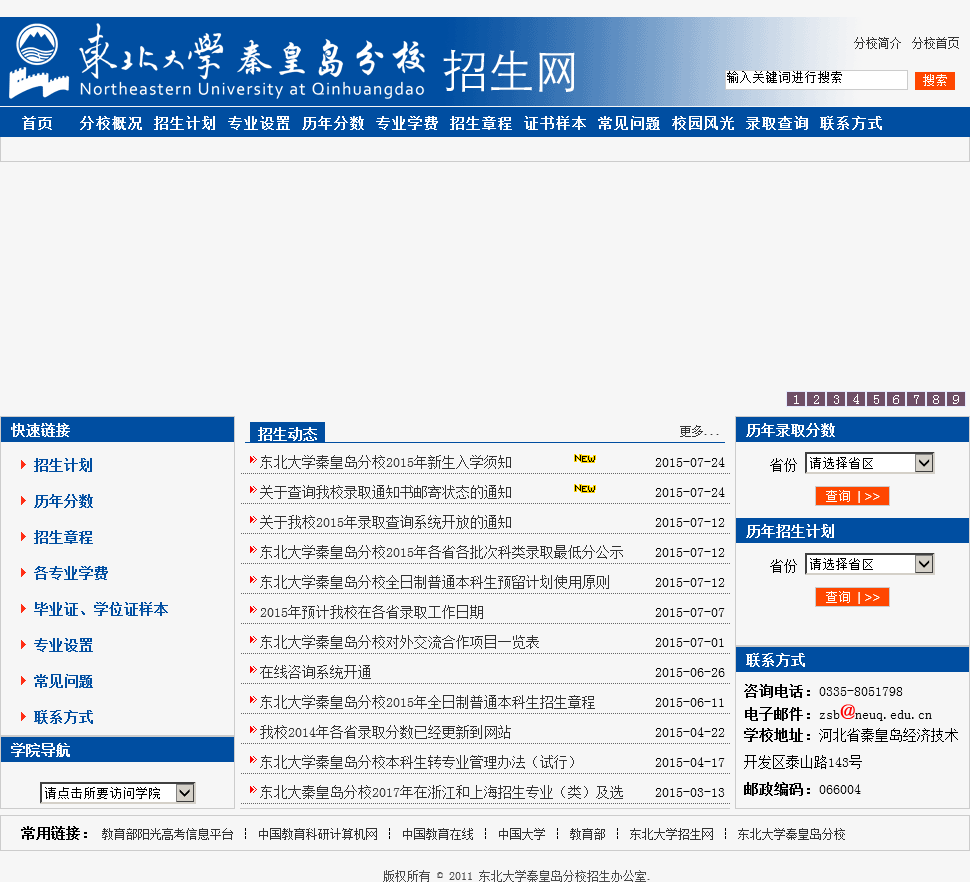Open 专业设置 in top navigation bar
Image resolution: width=970 pixels, height=882 pixels.
259,123
